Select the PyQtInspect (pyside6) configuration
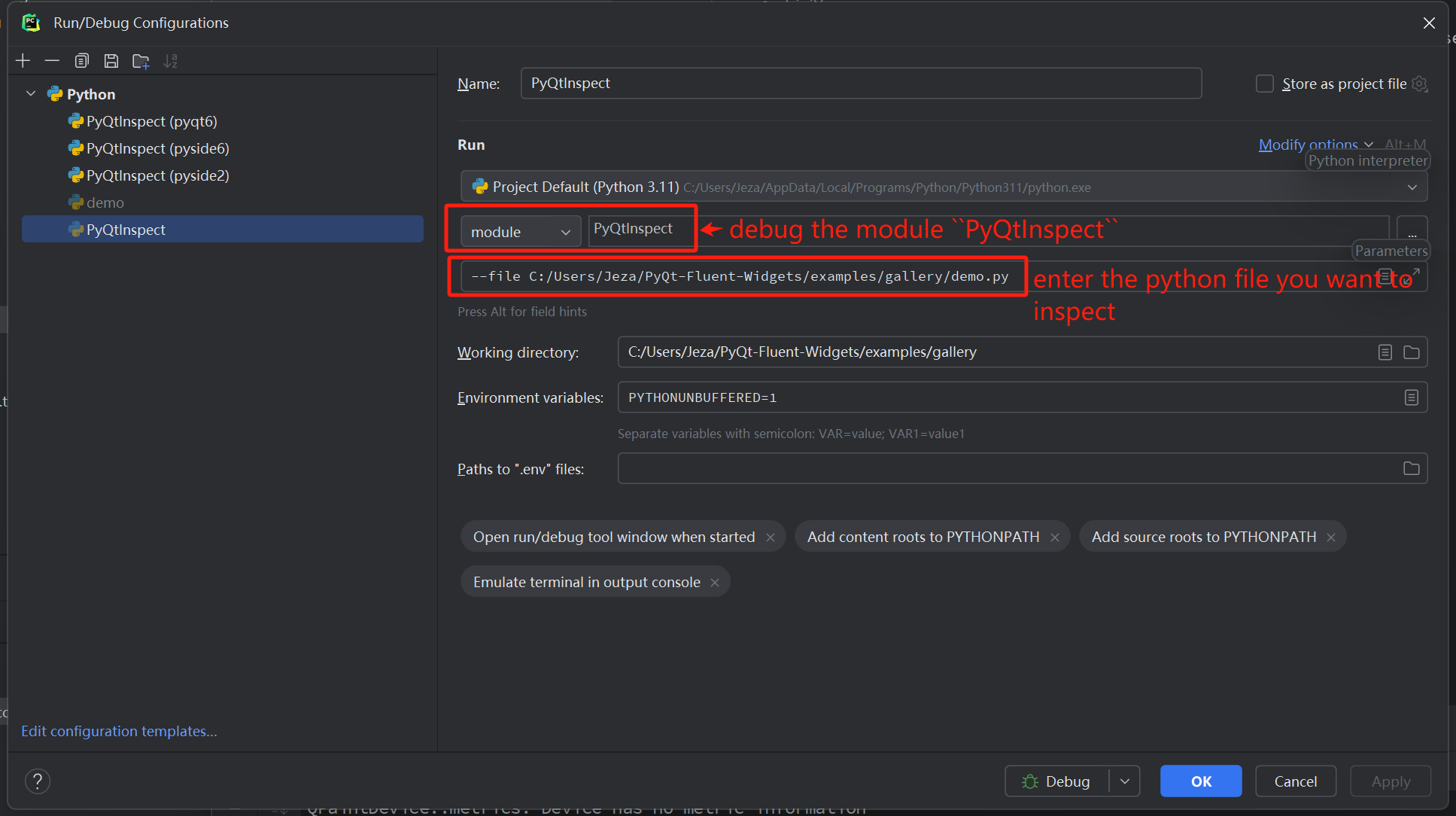The width and height of the screenshot is (1456, 816). pyautogui.click(x=157, y=148)
